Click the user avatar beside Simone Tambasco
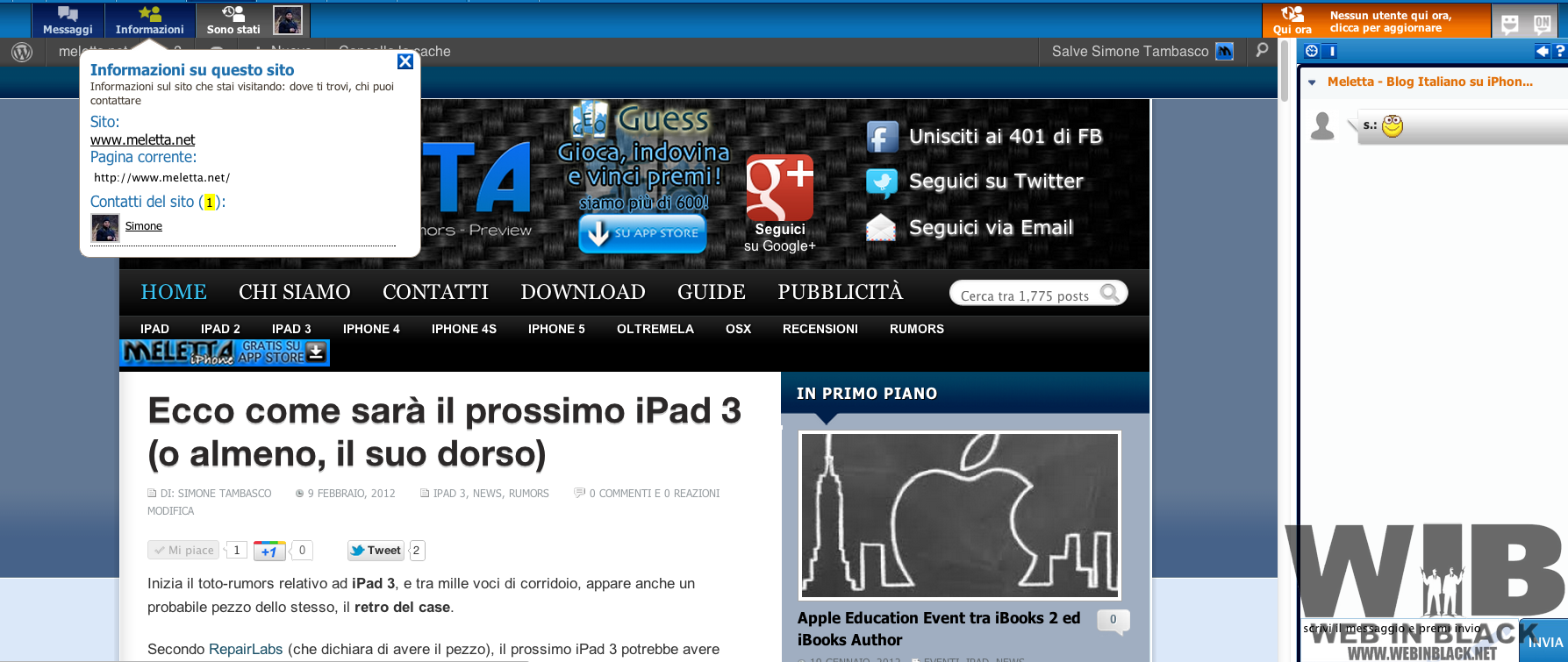1568x662 pixels. [x=1225, y=52]
